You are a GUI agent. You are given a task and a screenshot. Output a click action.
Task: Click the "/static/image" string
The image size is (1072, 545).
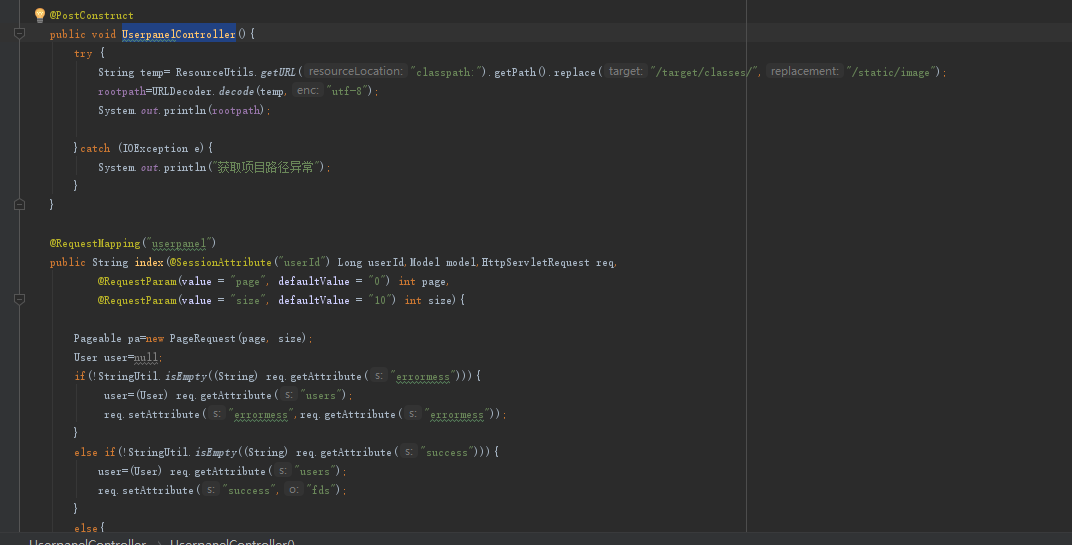[891, 72]
